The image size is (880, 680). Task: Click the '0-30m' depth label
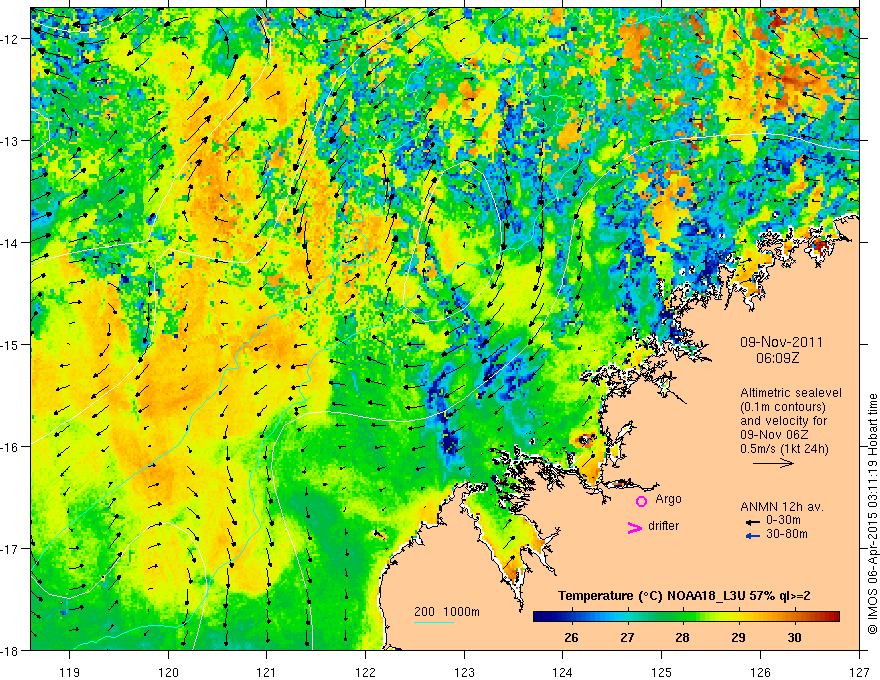tap(783, 520)
